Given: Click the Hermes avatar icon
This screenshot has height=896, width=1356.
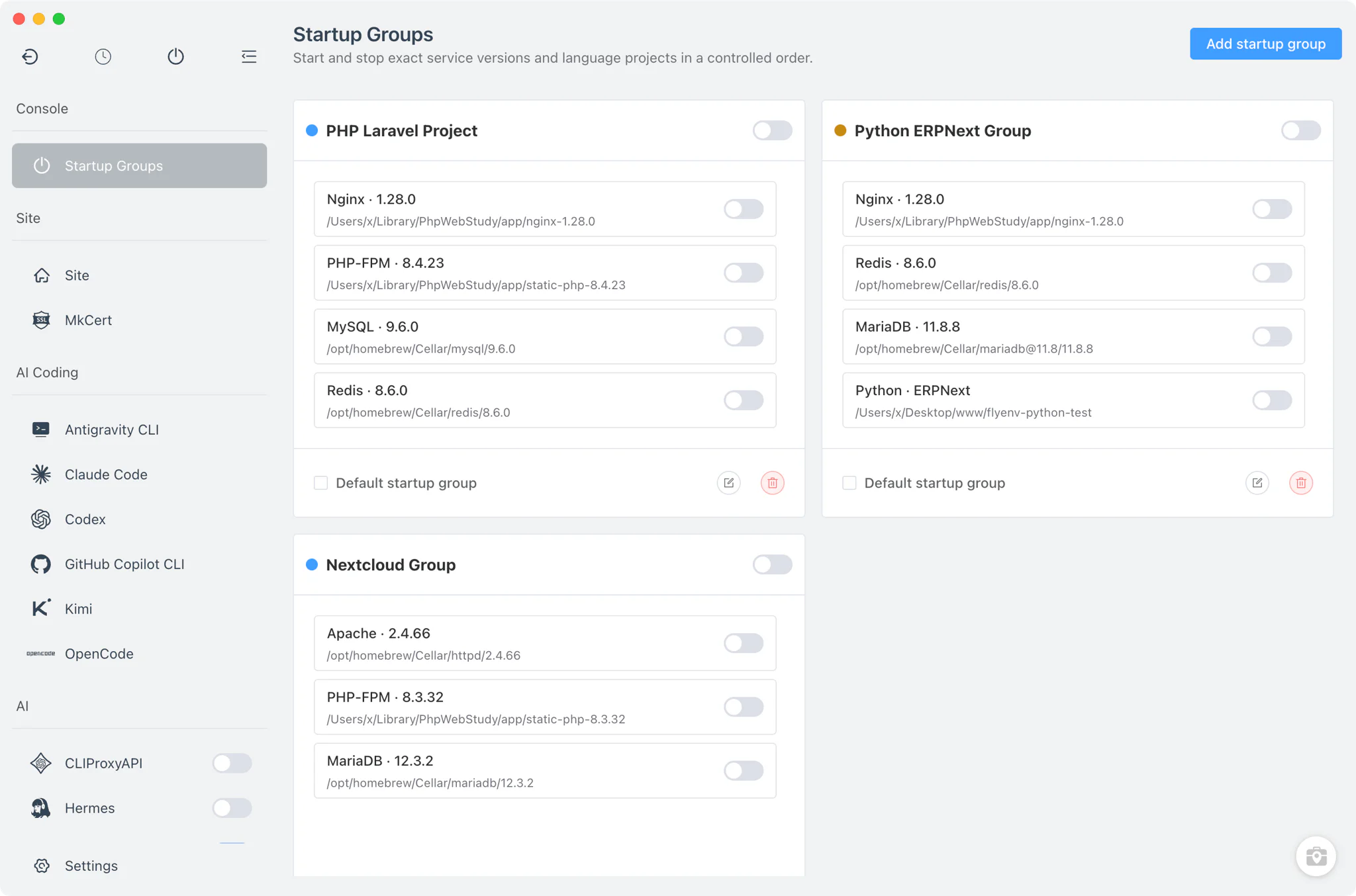Looking at the screenshot, I should (x=41, y=808).
